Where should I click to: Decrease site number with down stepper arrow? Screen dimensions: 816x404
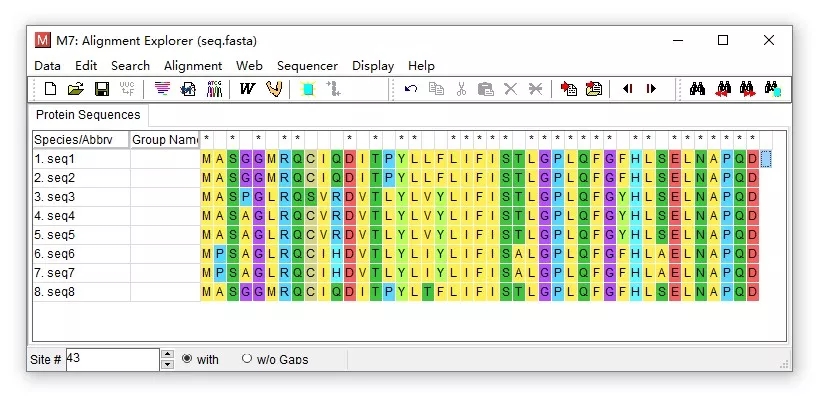click(x=168, y=364)
